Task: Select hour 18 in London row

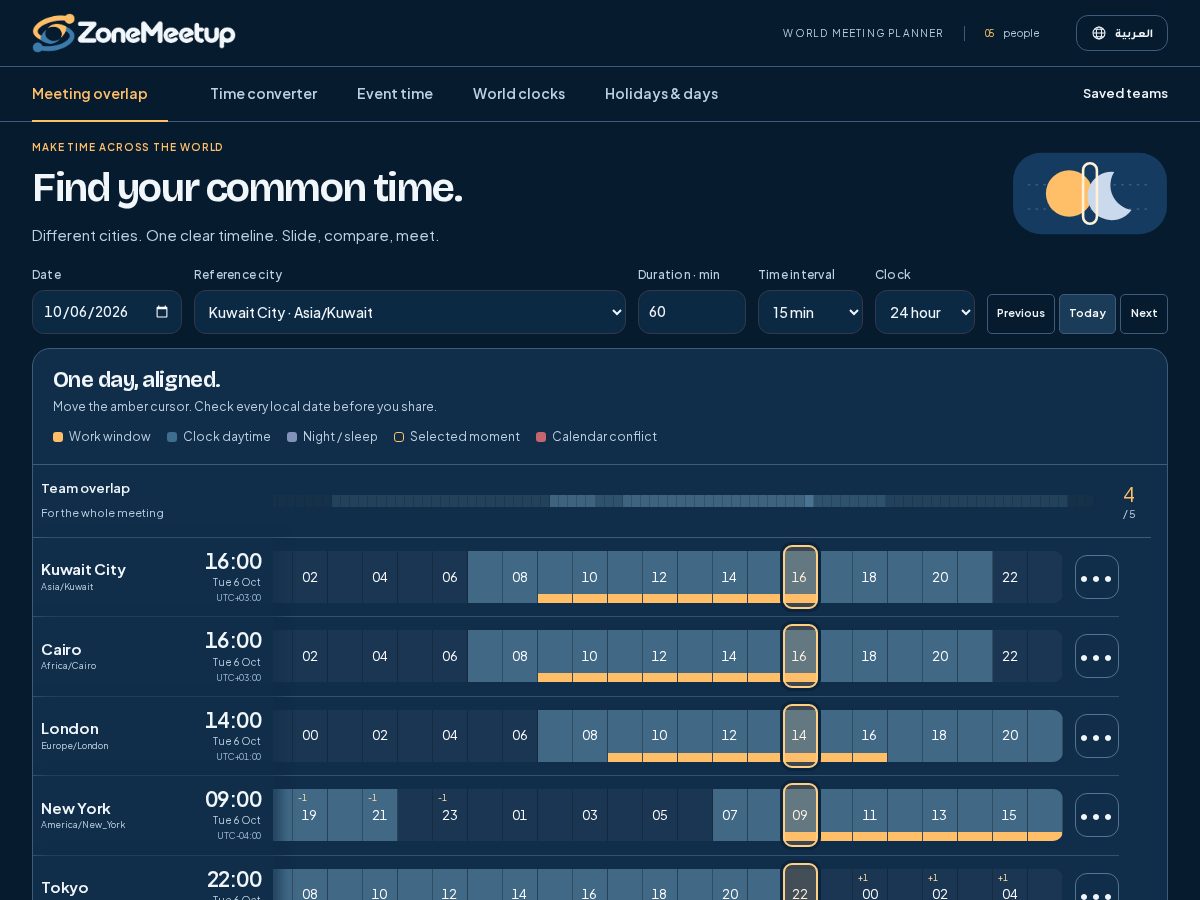Action: tap(940, 736)
